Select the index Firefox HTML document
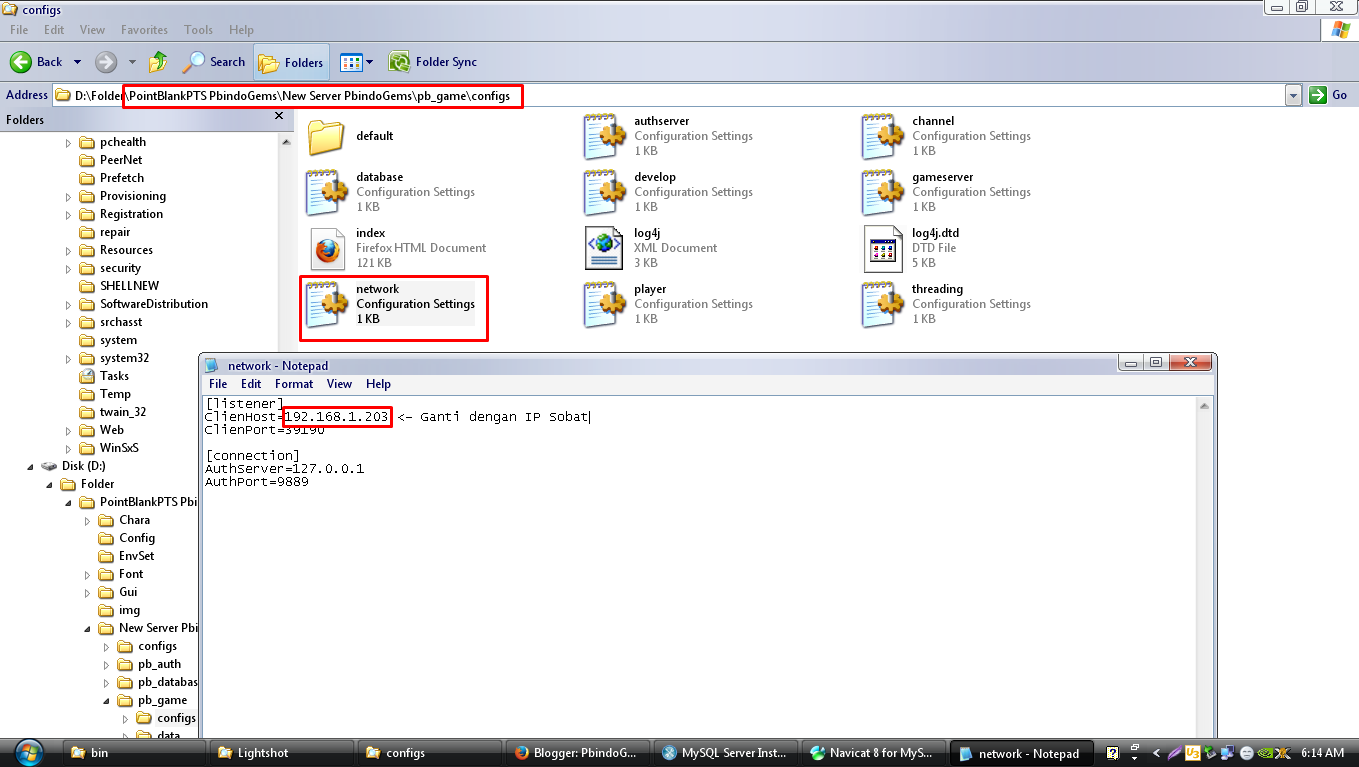1359x767 pixels. [326, 249]
